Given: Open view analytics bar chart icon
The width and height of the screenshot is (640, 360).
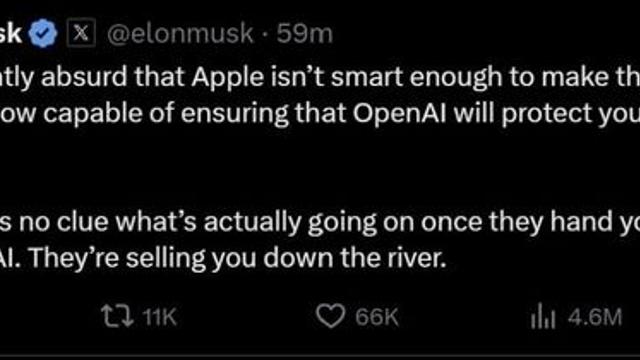Looking at the screenshot, I should point(543,316).
